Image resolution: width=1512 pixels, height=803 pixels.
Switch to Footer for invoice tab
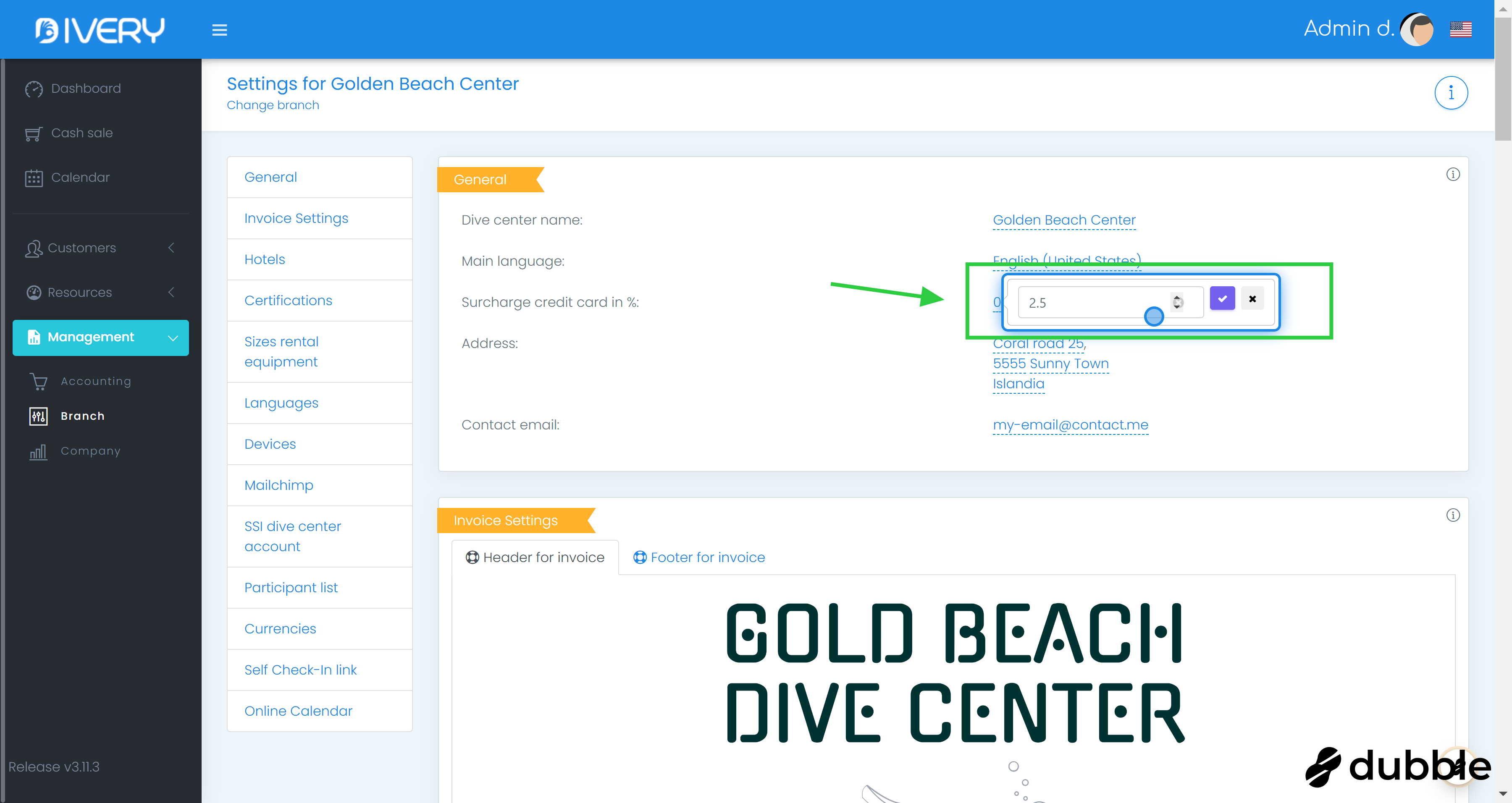pyautogui.click(x=699, y=557)
